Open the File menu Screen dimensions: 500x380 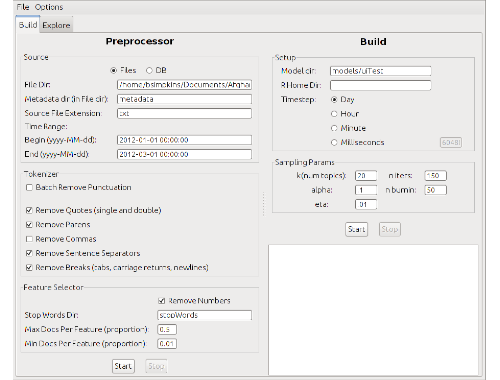(23, 7)
